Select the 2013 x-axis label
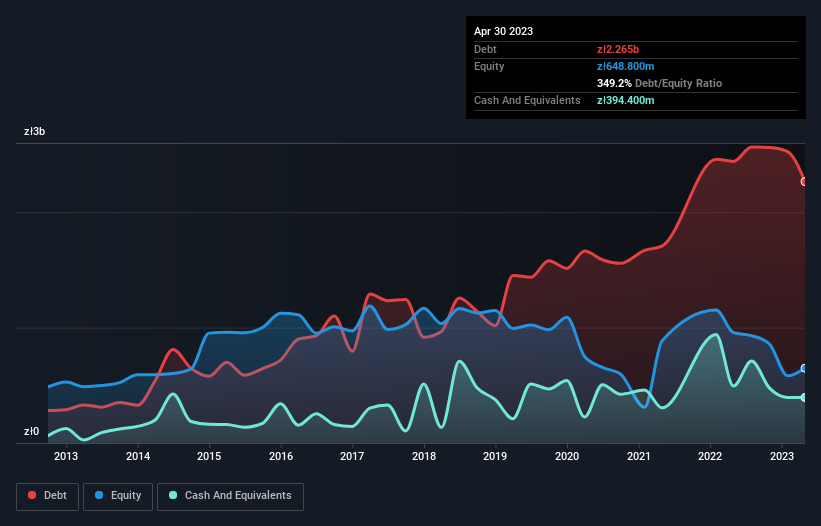The image size is (821, 526). 66,456
